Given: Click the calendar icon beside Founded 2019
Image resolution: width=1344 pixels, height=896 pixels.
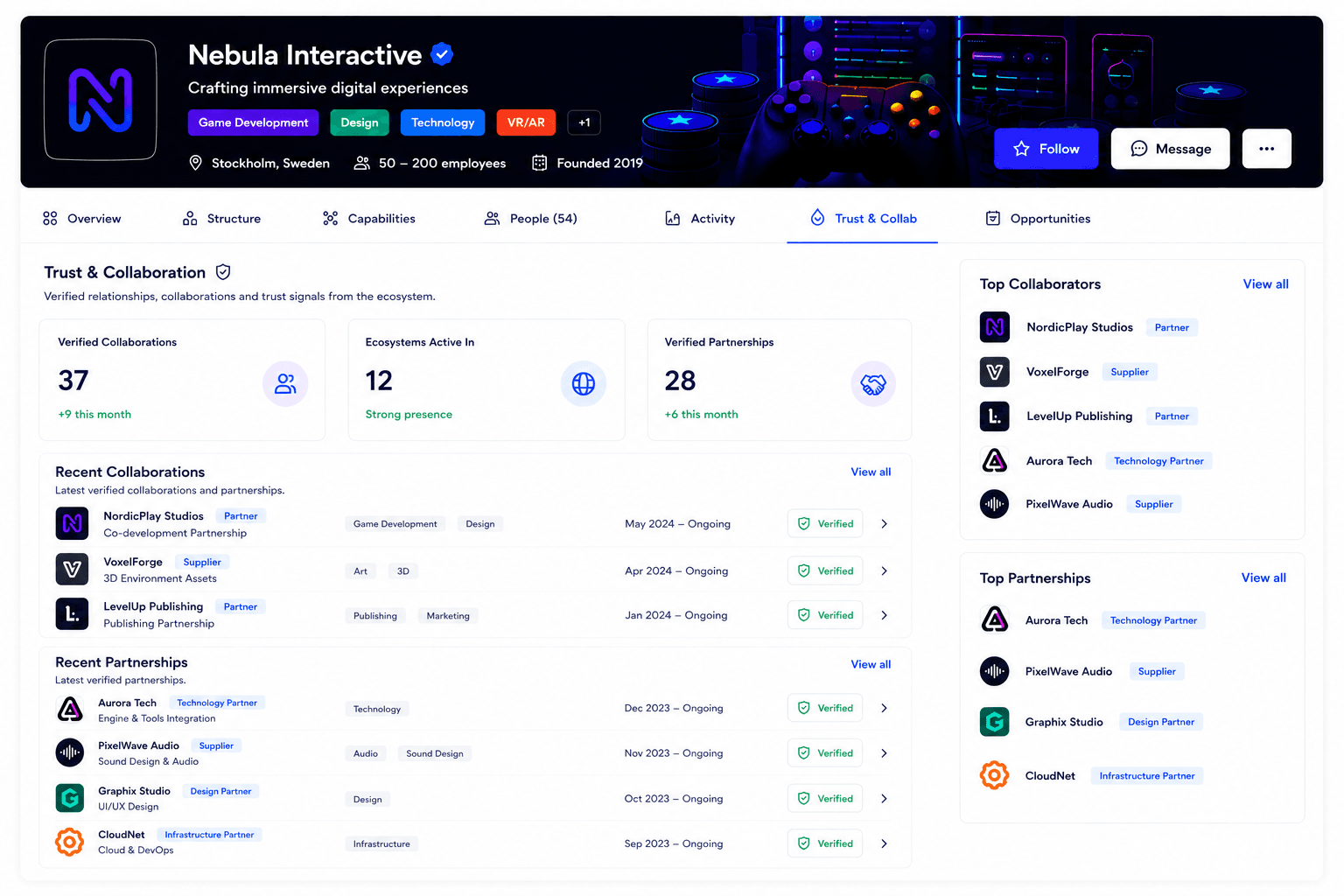Looking at the screenshot, I should 540,163.
